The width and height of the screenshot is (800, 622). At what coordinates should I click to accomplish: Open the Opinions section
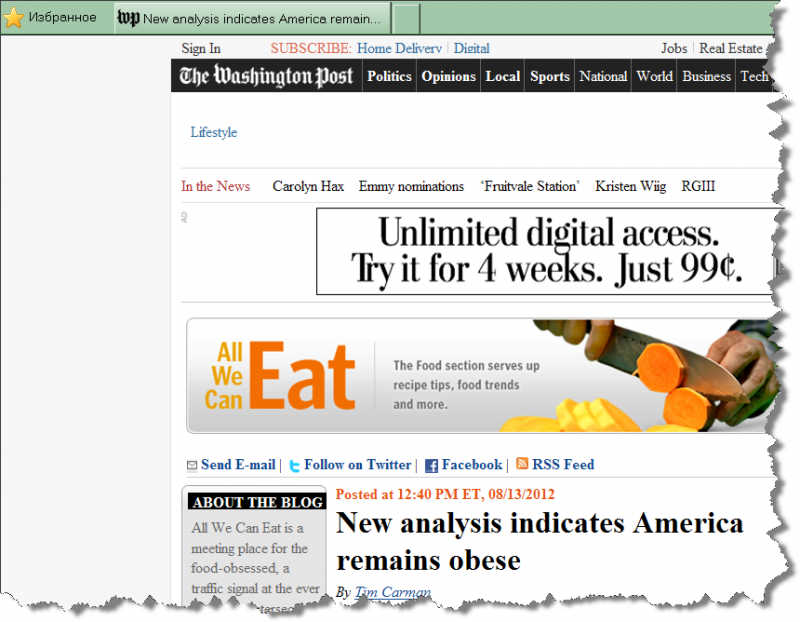point(448,76)
